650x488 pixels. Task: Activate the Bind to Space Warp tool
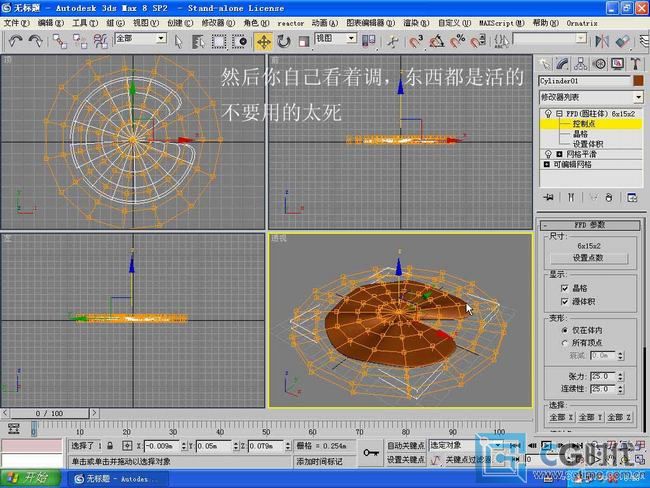pyautogui.click(x=100, y=41)
